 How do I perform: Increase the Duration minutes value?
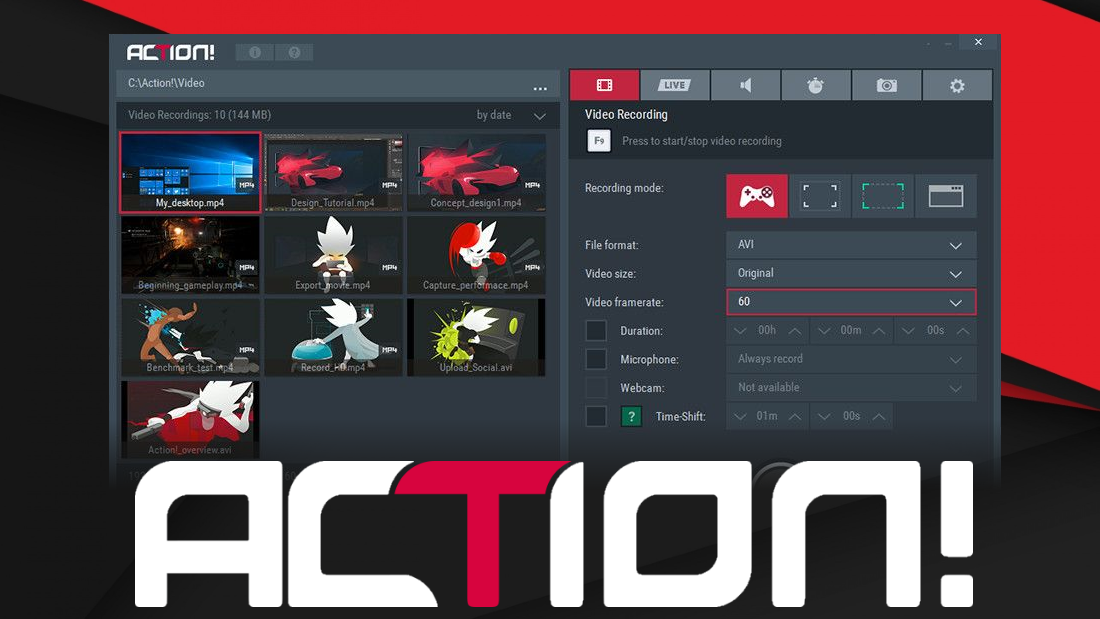(879, 331)
